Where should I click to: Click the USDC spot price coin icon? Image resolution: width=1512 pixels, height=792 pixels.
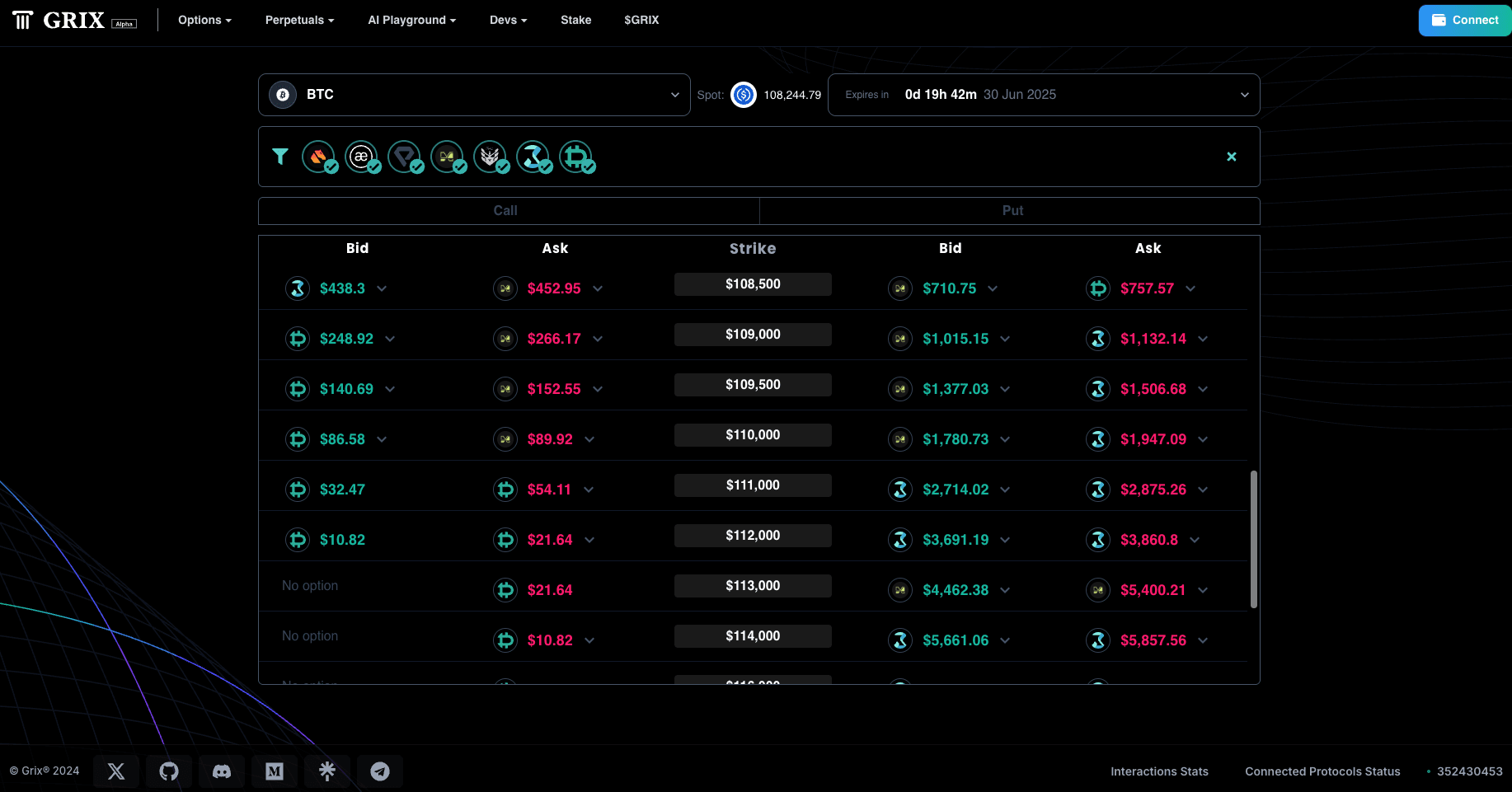[743, 95]
